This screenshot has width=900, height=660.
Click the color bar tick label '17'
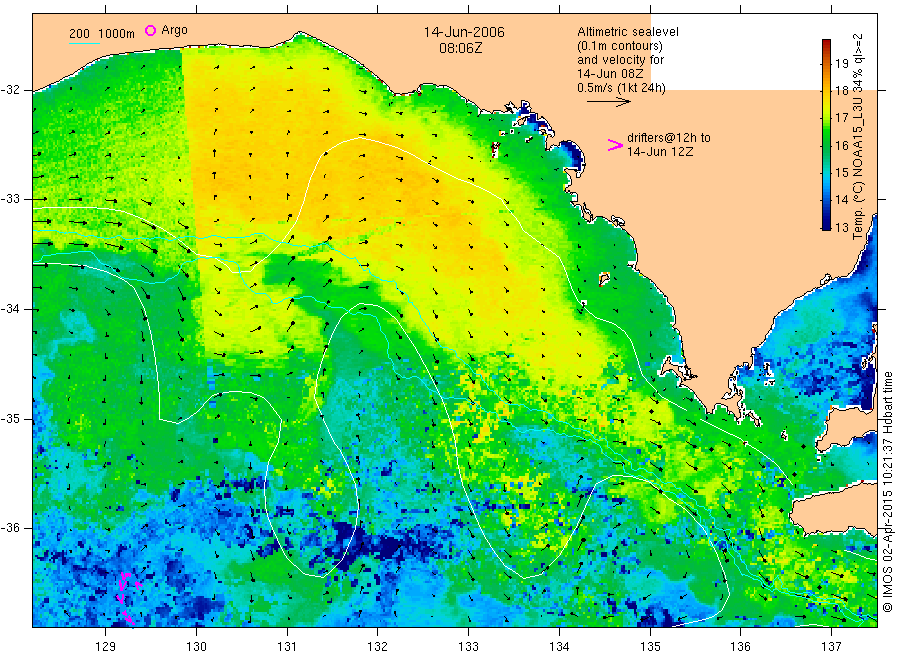[841, 118]
